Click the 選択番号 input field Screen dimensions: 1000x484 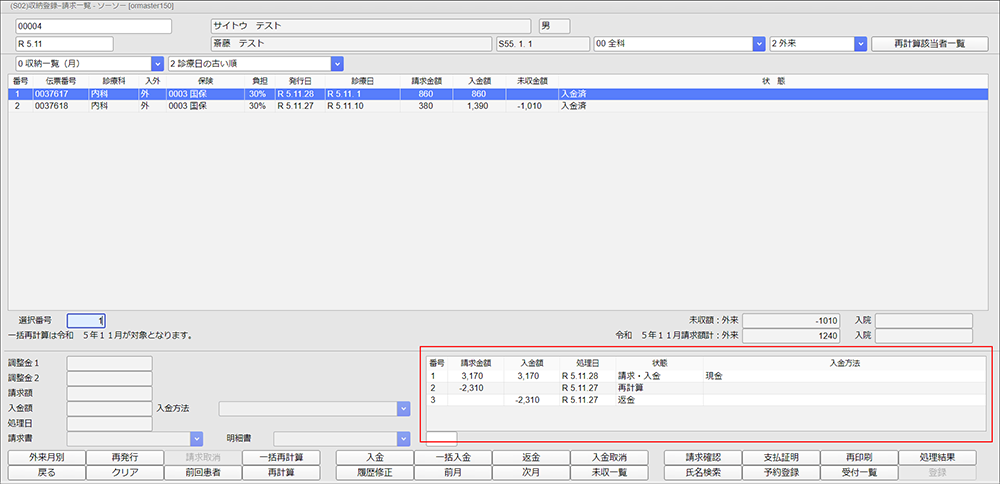(86, 321)
